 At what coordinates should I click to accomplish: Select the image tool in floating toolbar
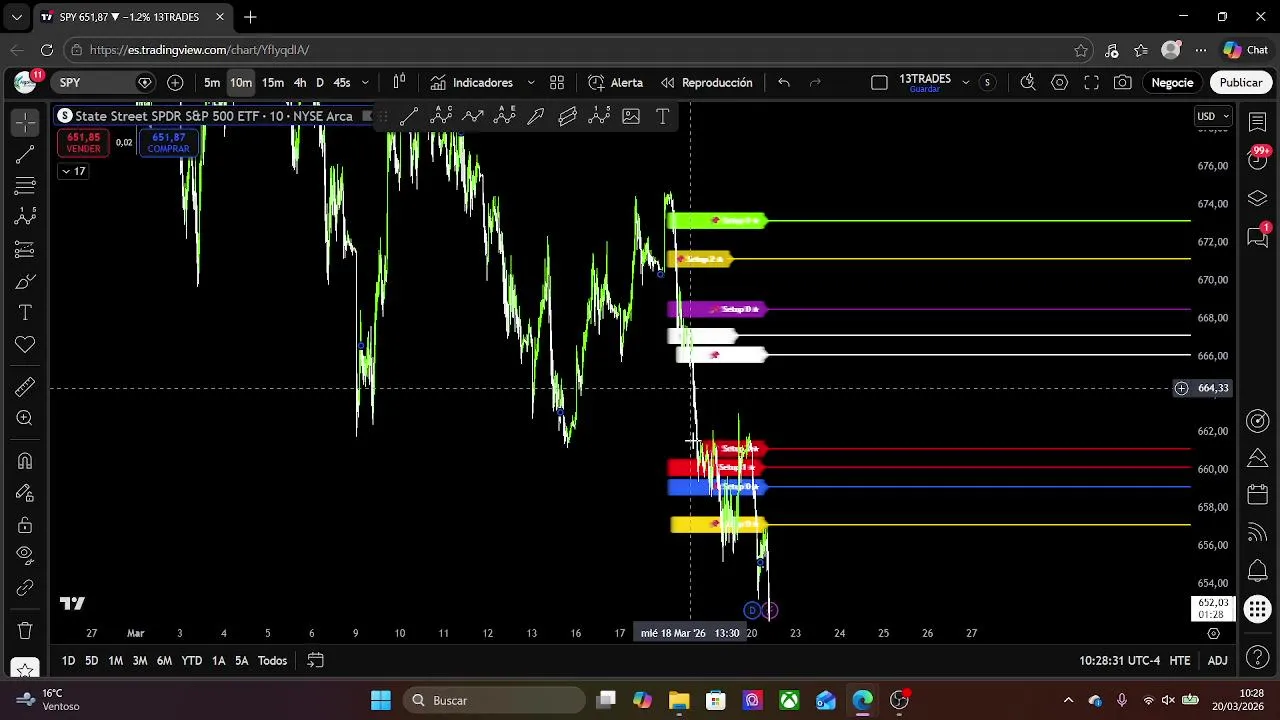pos(631,117)
